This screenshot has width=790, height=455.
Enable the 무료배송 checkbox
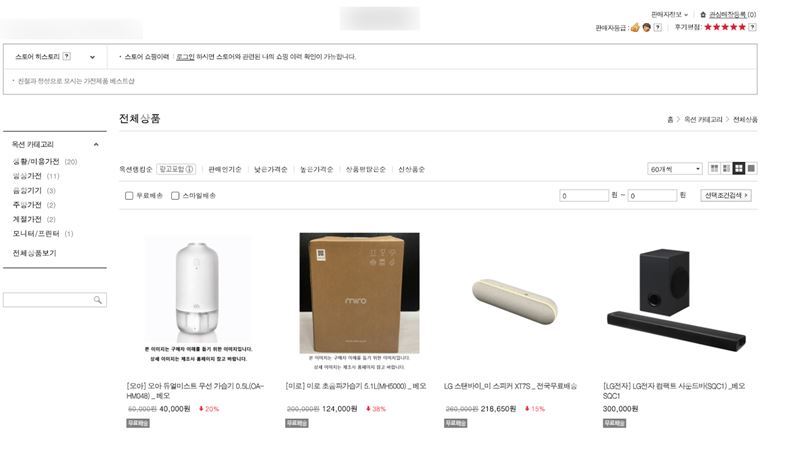129,196
